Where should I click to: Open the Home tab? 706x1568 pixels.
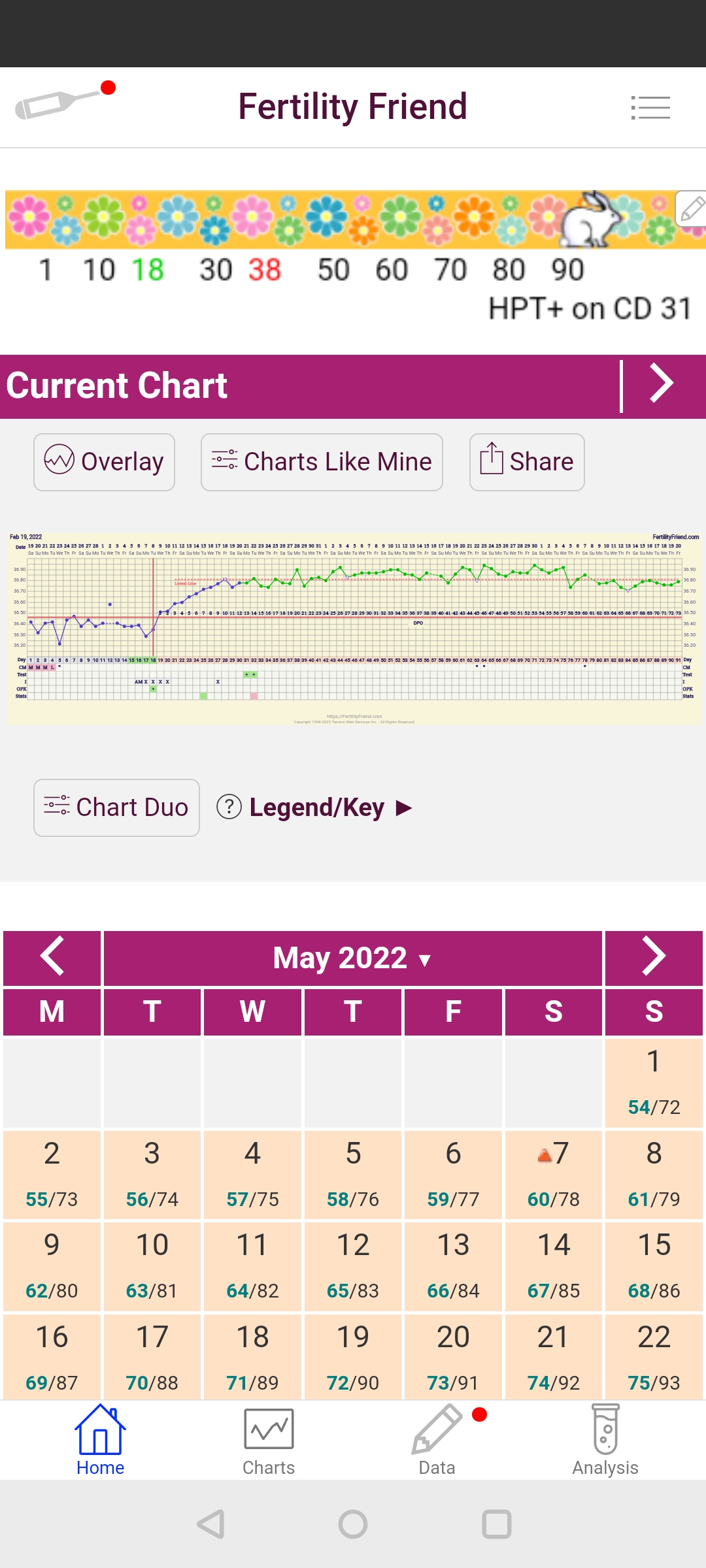(x=100, y=1440)
